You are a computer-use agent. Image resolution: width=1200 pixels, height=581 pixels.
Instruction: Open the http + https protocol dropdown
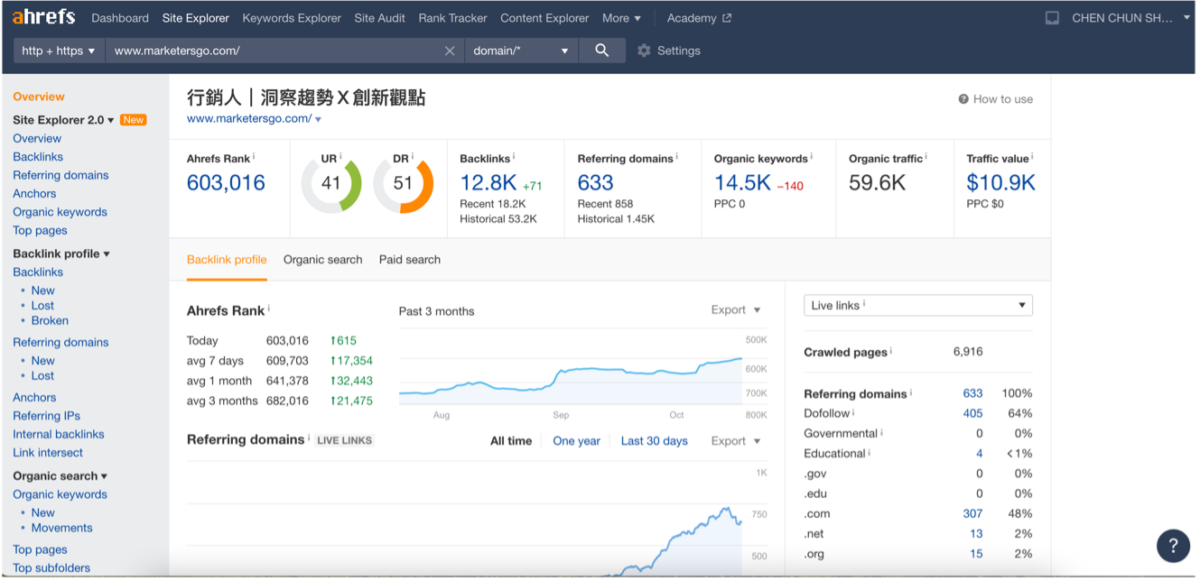pyautogui.click(x=59, y=51)
